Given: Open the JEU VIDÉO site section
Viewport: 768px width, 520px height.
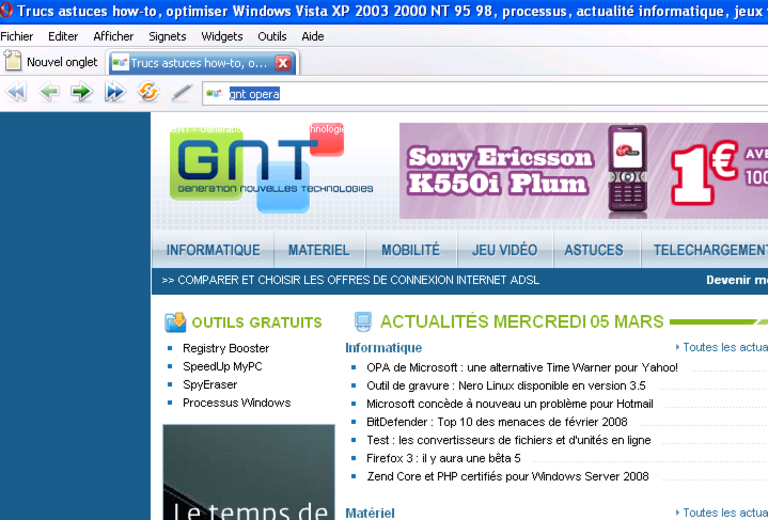Looking at the screenshot, I should click(504, 250).
